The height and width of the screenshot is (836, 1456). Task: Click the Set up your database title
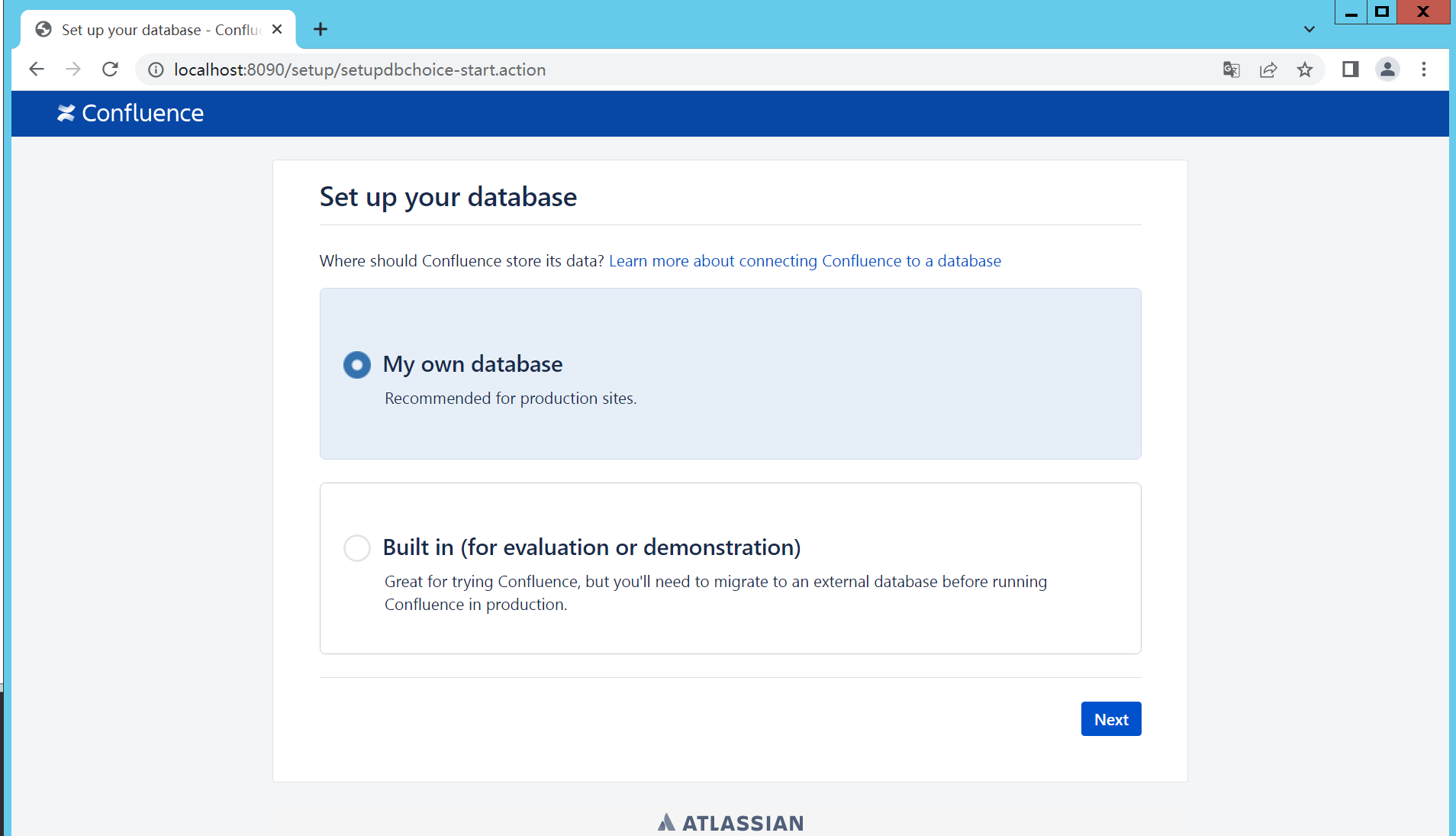pyautogui.click(x=448, y=197)
